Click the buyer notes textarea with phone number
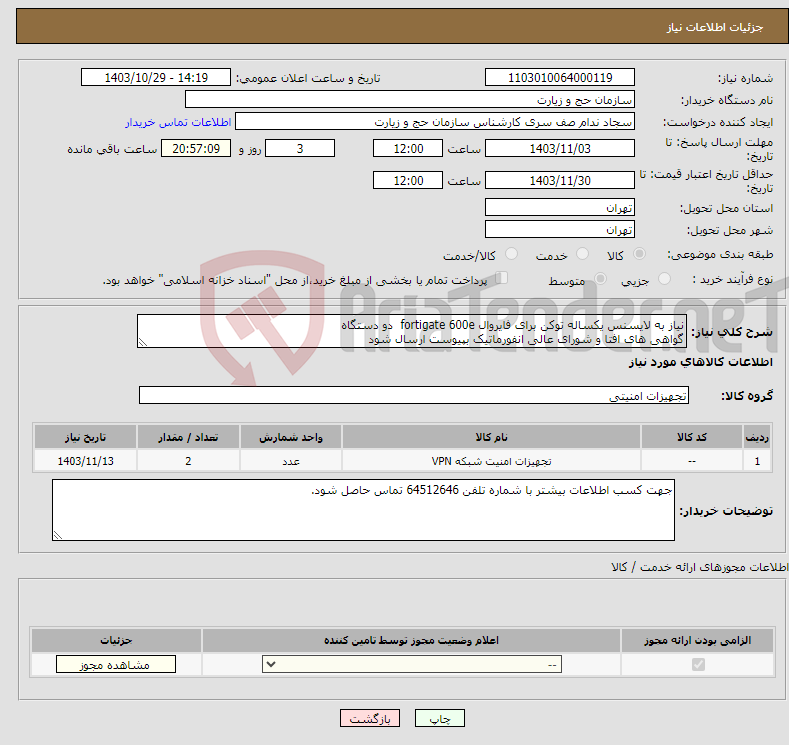This screenshot has width=789, height=745. (x=363, y=510)
